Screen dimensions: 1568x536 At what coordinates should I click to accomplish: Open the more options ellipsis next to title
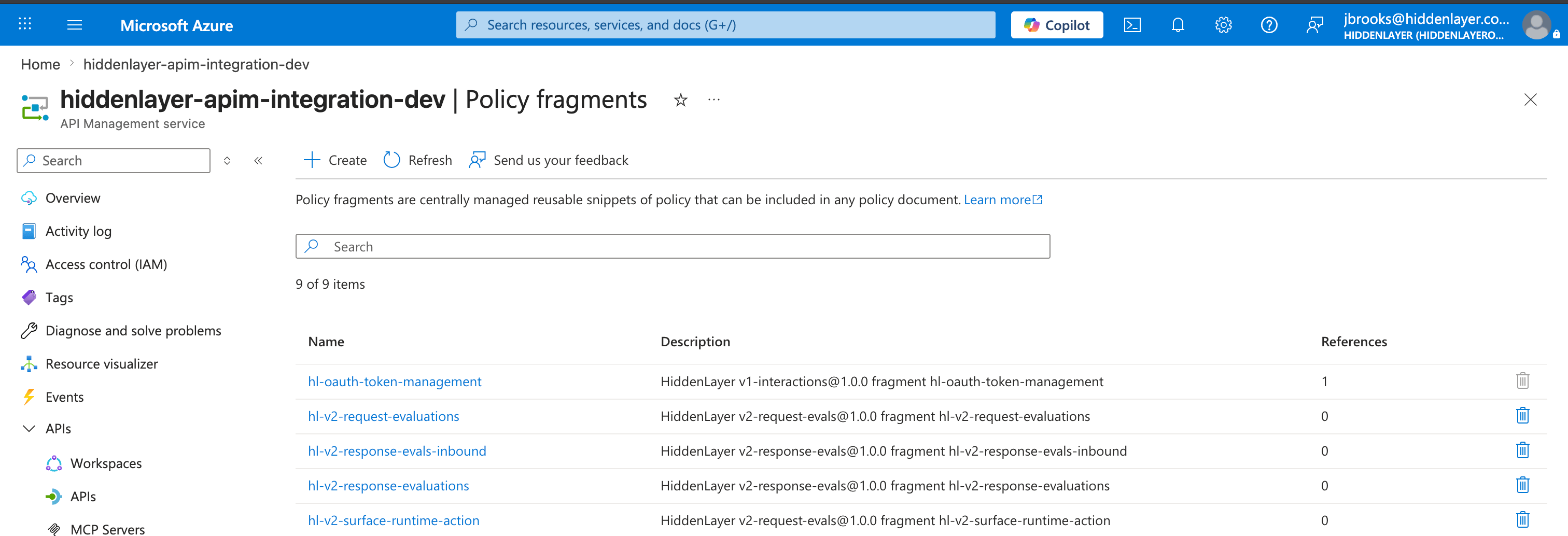click(x=714, y=100)
